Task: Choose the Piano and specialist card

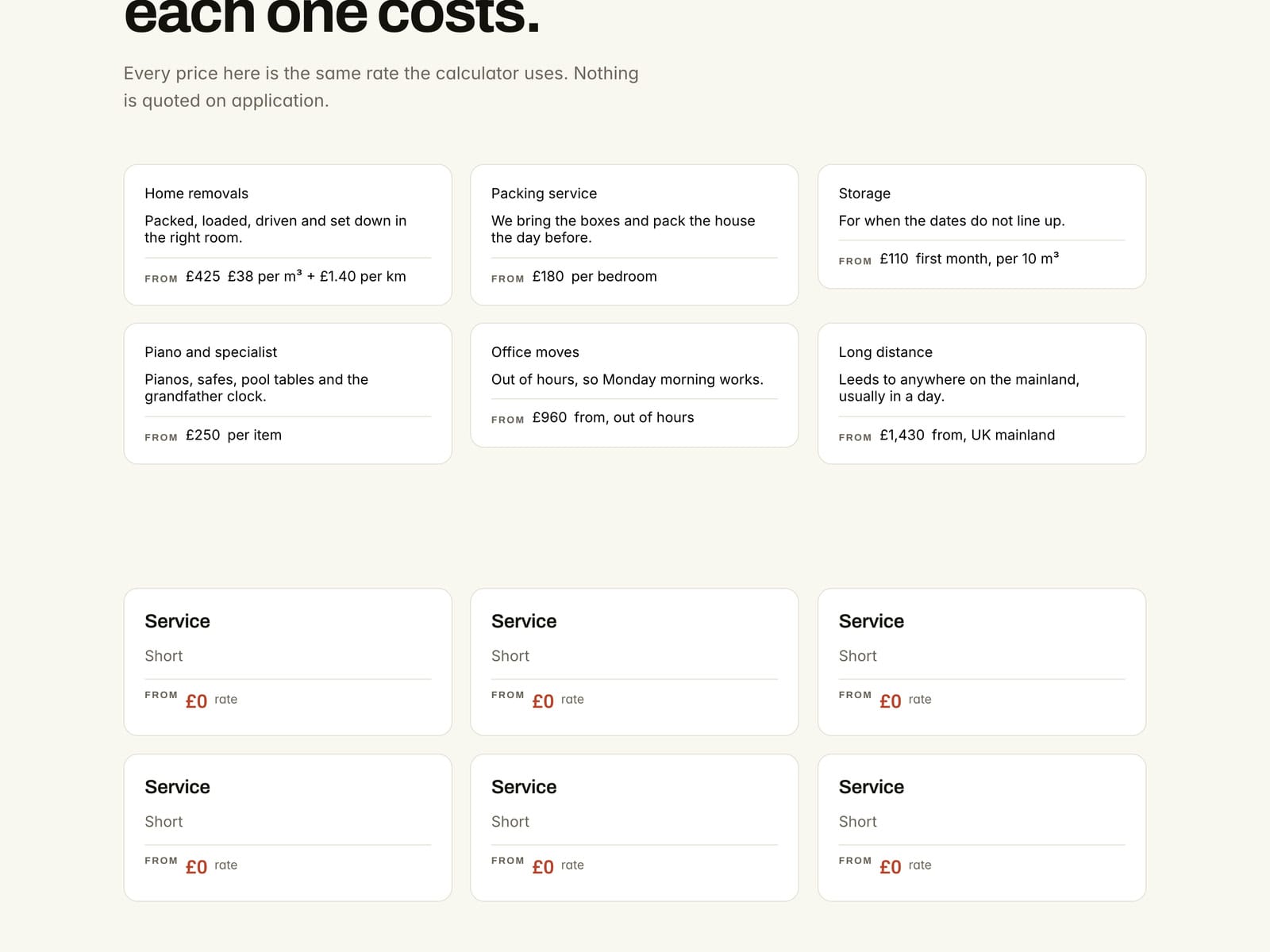Action: tap(287, 393)
